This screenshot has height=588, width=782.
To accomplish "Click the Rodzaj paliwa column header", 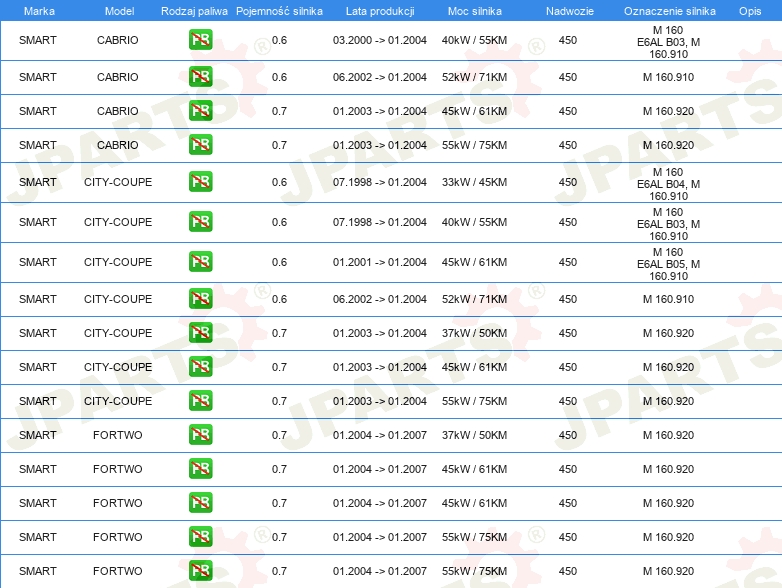I will [194, 11].
